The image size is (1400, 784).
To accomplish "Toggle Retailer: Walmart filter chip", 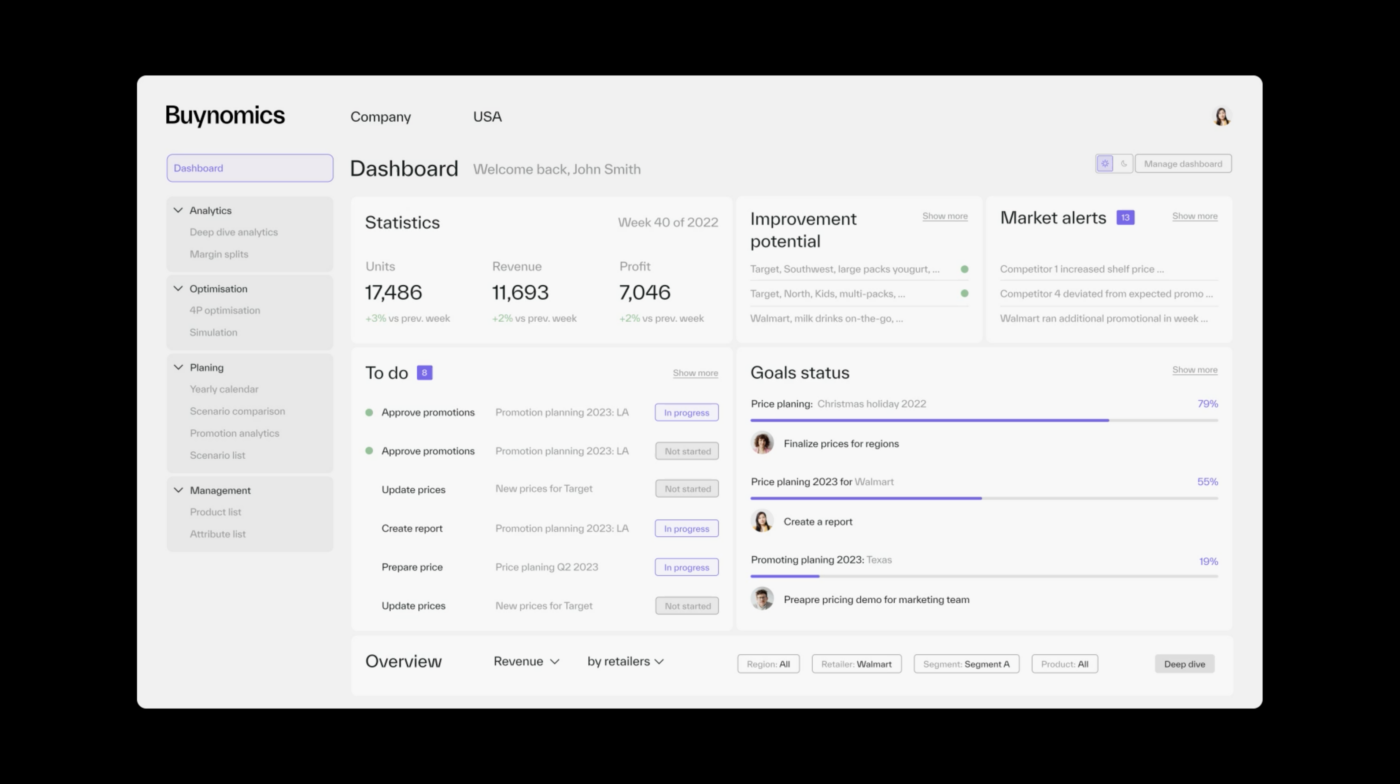I will [856, 664].
